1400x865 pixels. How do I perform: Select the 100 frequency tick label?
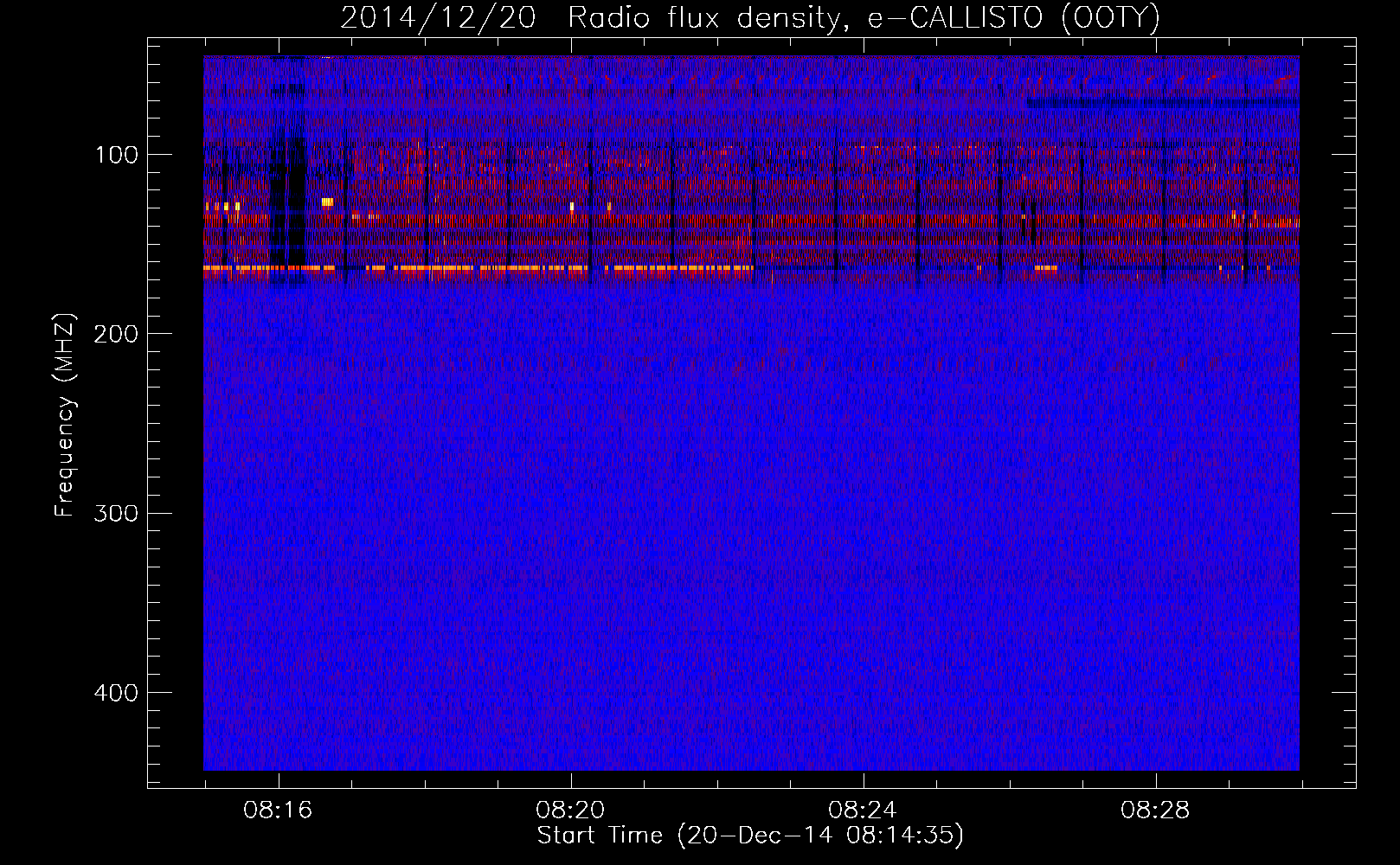click(x=118, y=155)
